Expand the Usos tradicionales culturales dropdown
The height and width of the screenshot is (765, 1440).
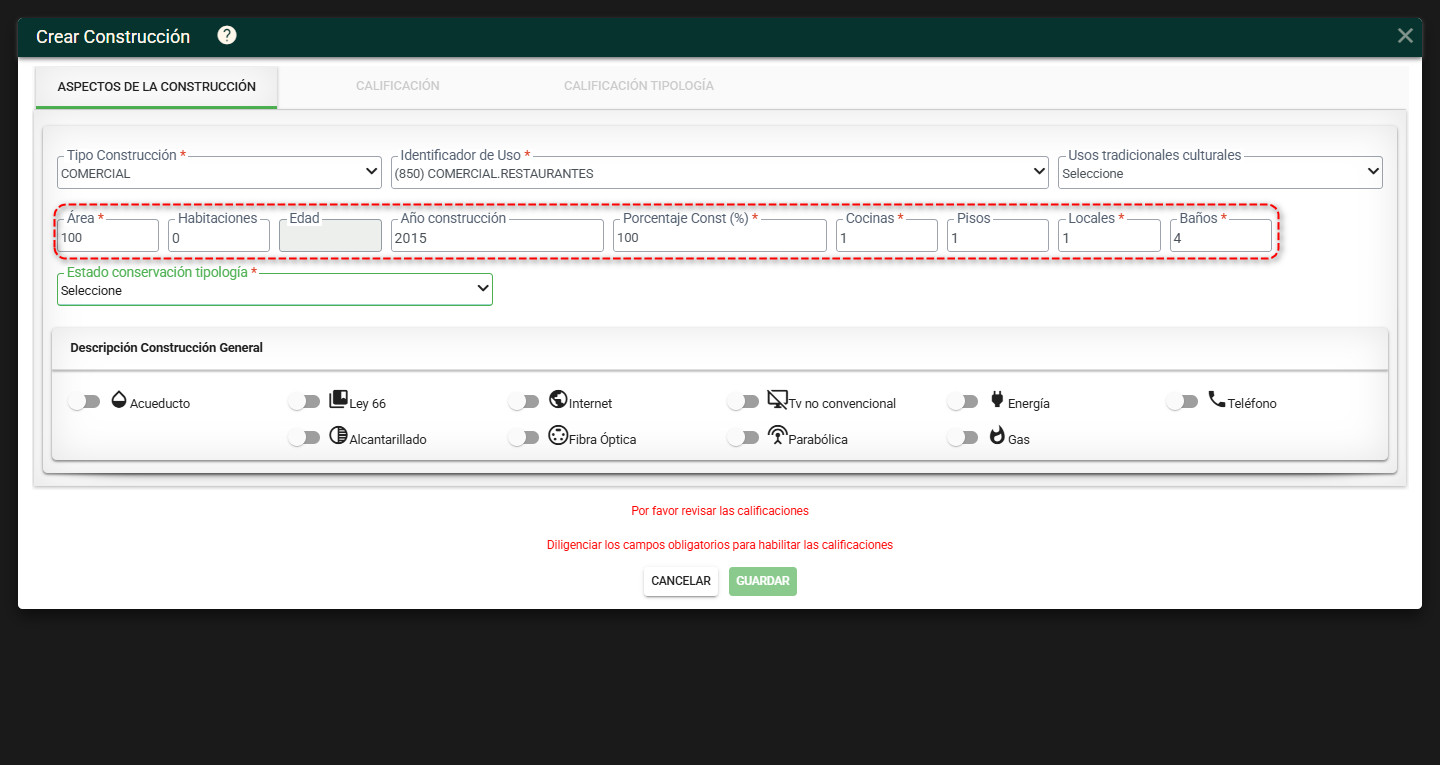1220,172
